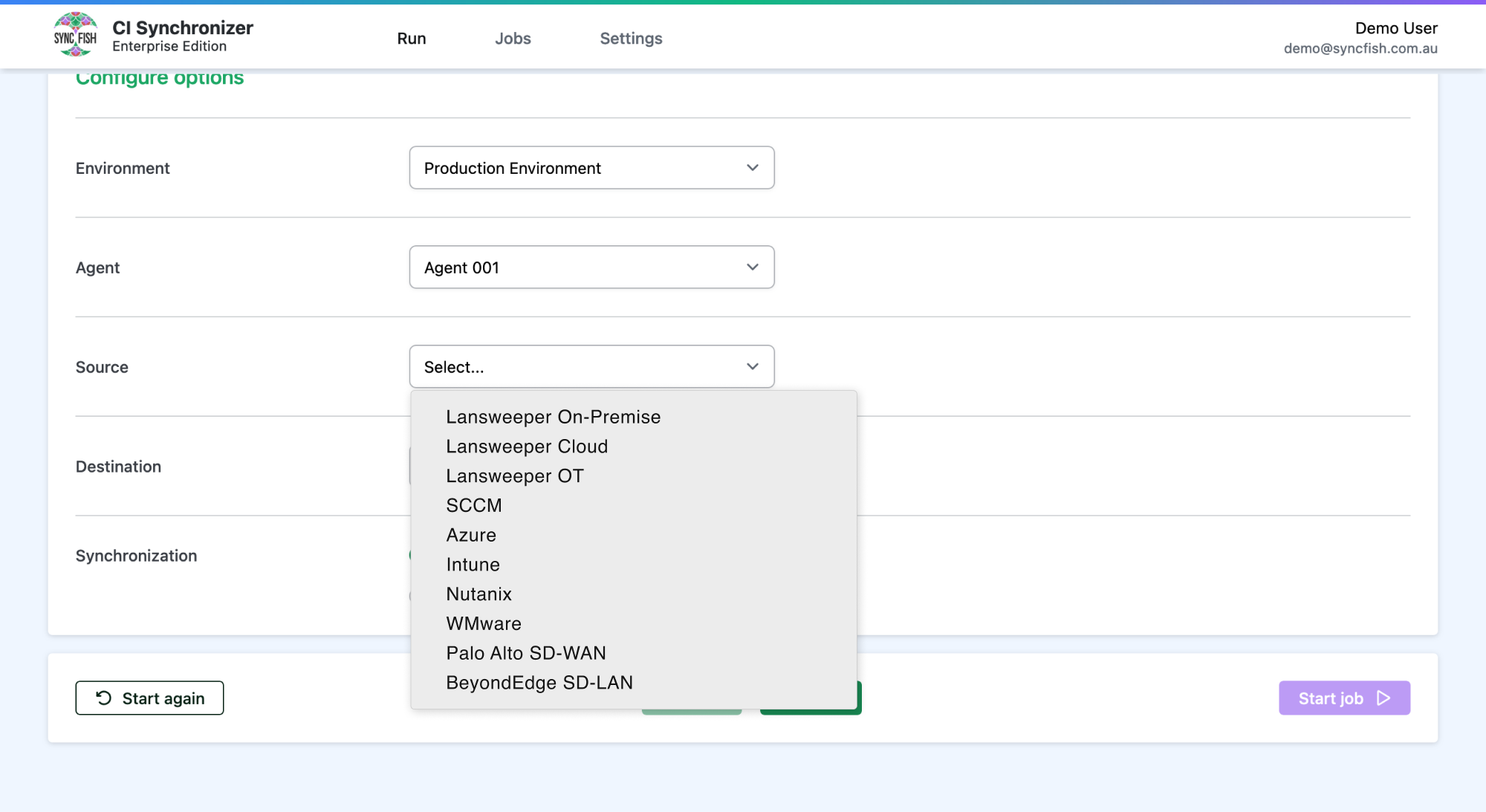Click the Environment field label
This screenshot has width=1486, height=812.
tap(123, 168)
